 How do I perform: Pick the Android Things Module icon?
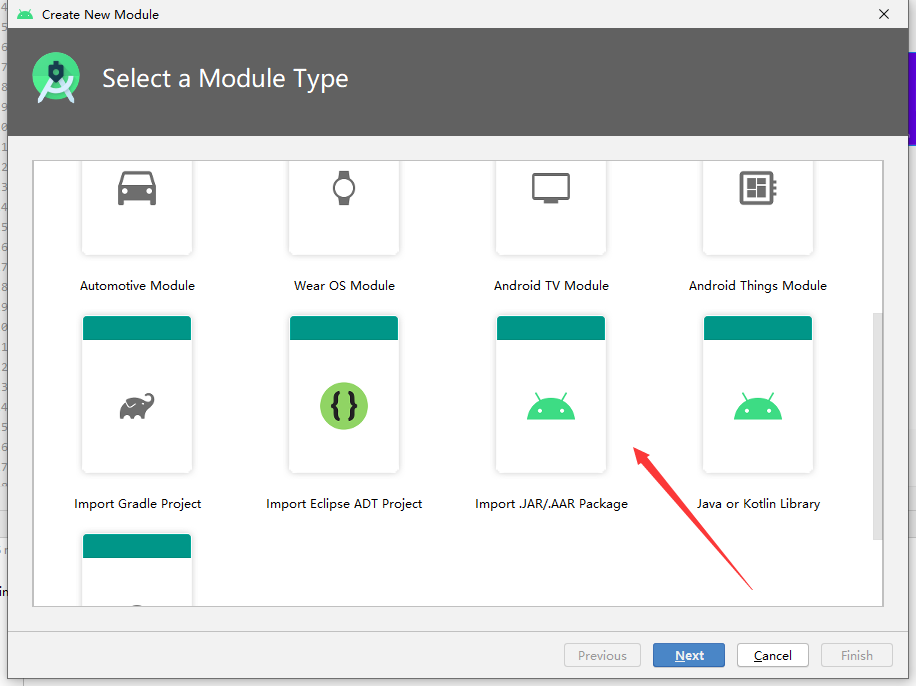tap(758, 187)
